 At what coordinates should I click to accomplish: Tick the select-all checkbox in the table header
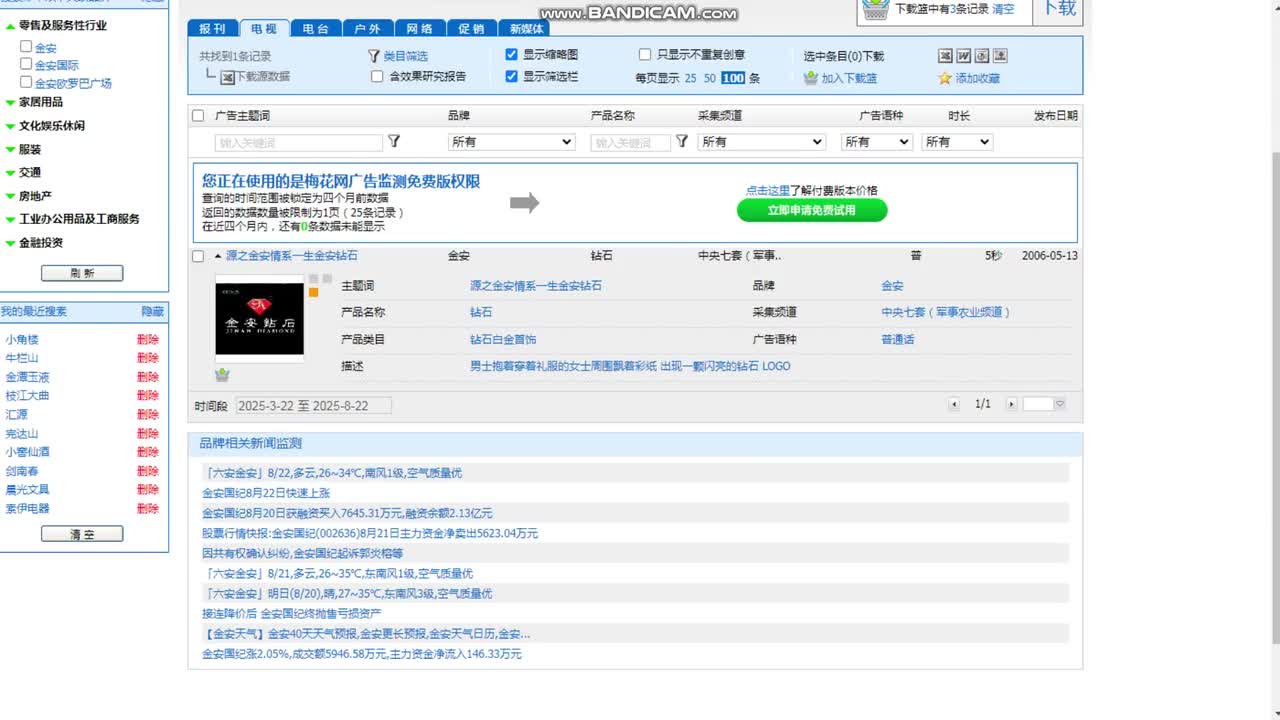[198, 116]
